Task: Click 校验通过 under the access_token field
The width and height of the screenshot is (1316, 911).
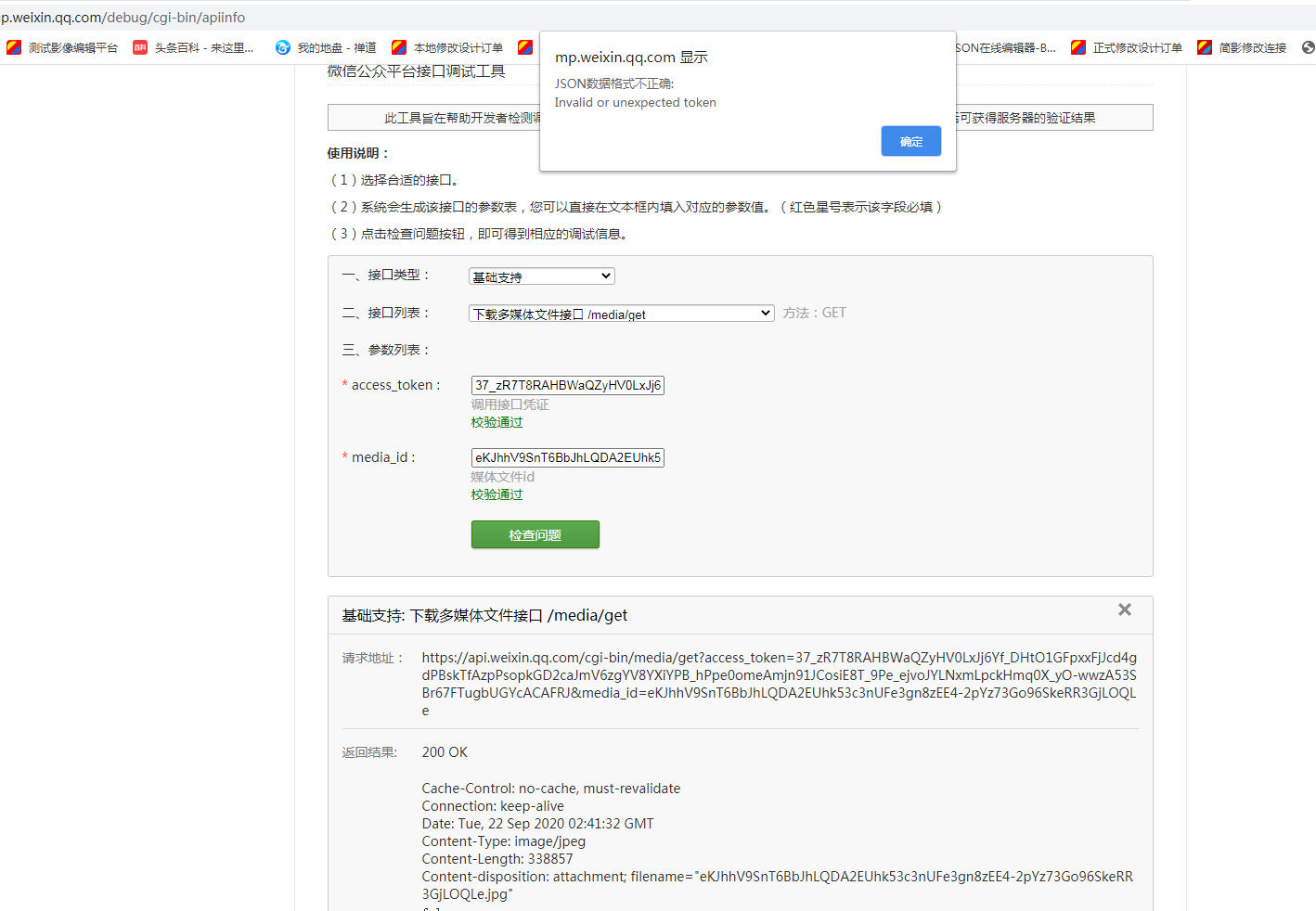Action: (x=497, y=422)
